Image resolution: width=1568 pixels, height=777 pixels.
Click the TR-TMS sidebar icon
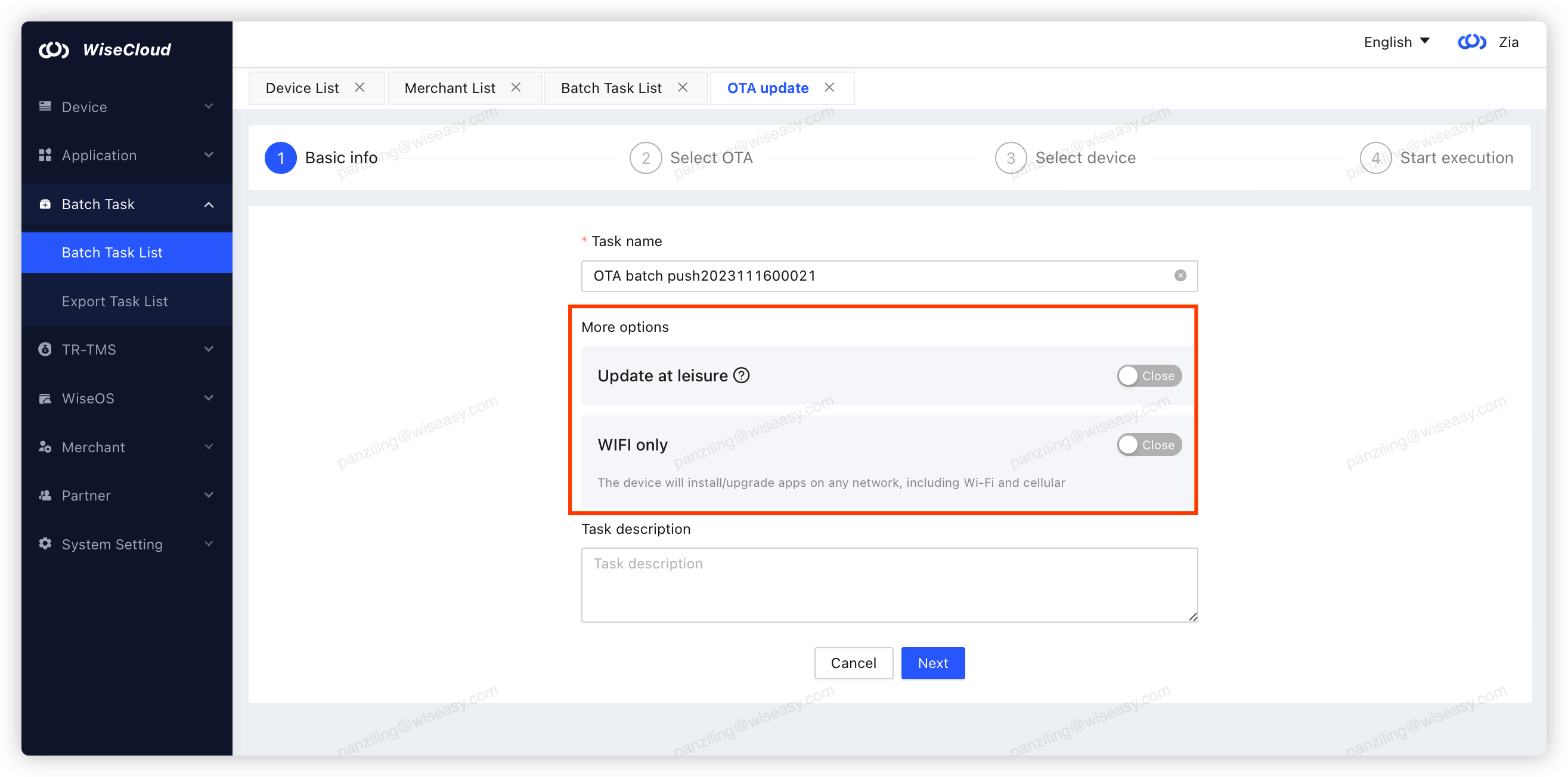coord(45,349)
